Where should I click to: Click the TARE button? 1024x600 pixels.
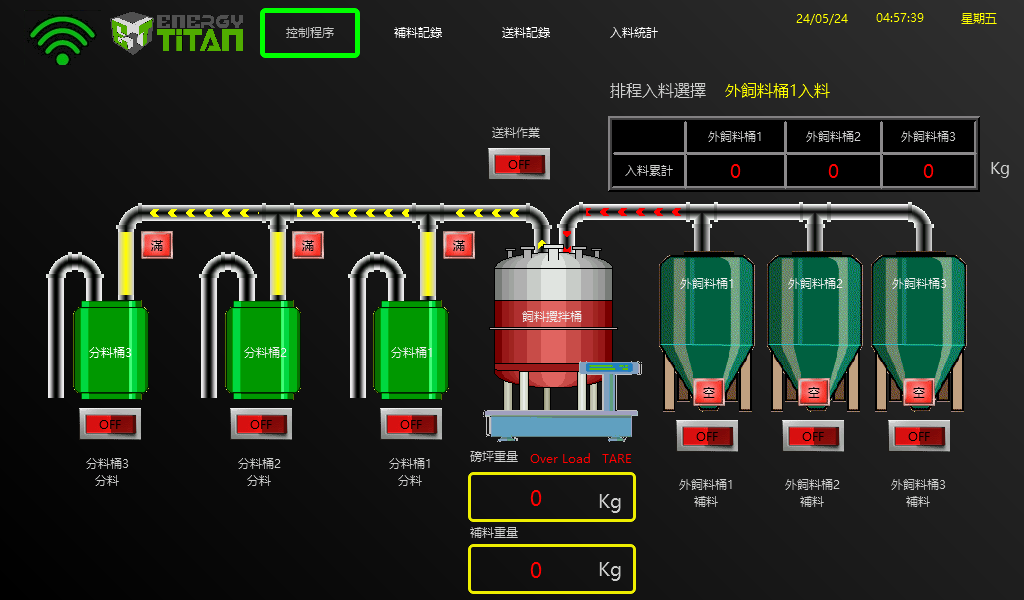coord(617,459)
